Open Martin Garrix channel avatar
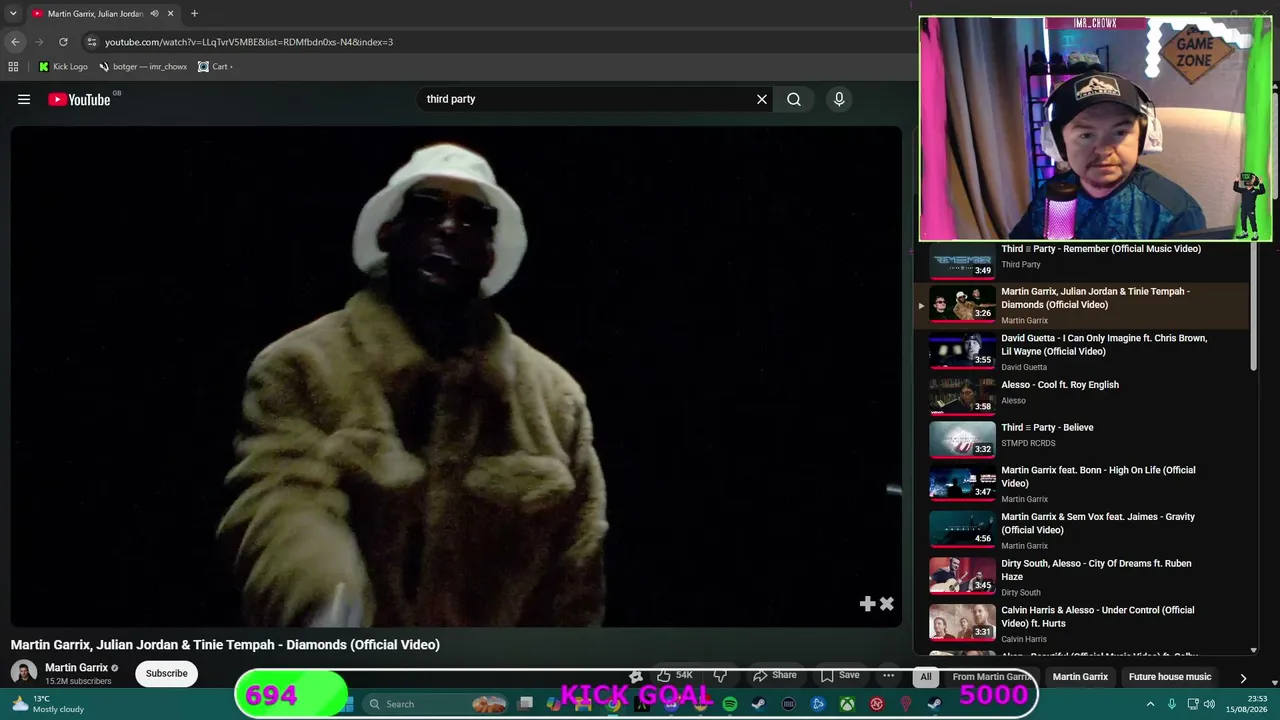This screenshot has width=1280, height=720. [24, 674]
